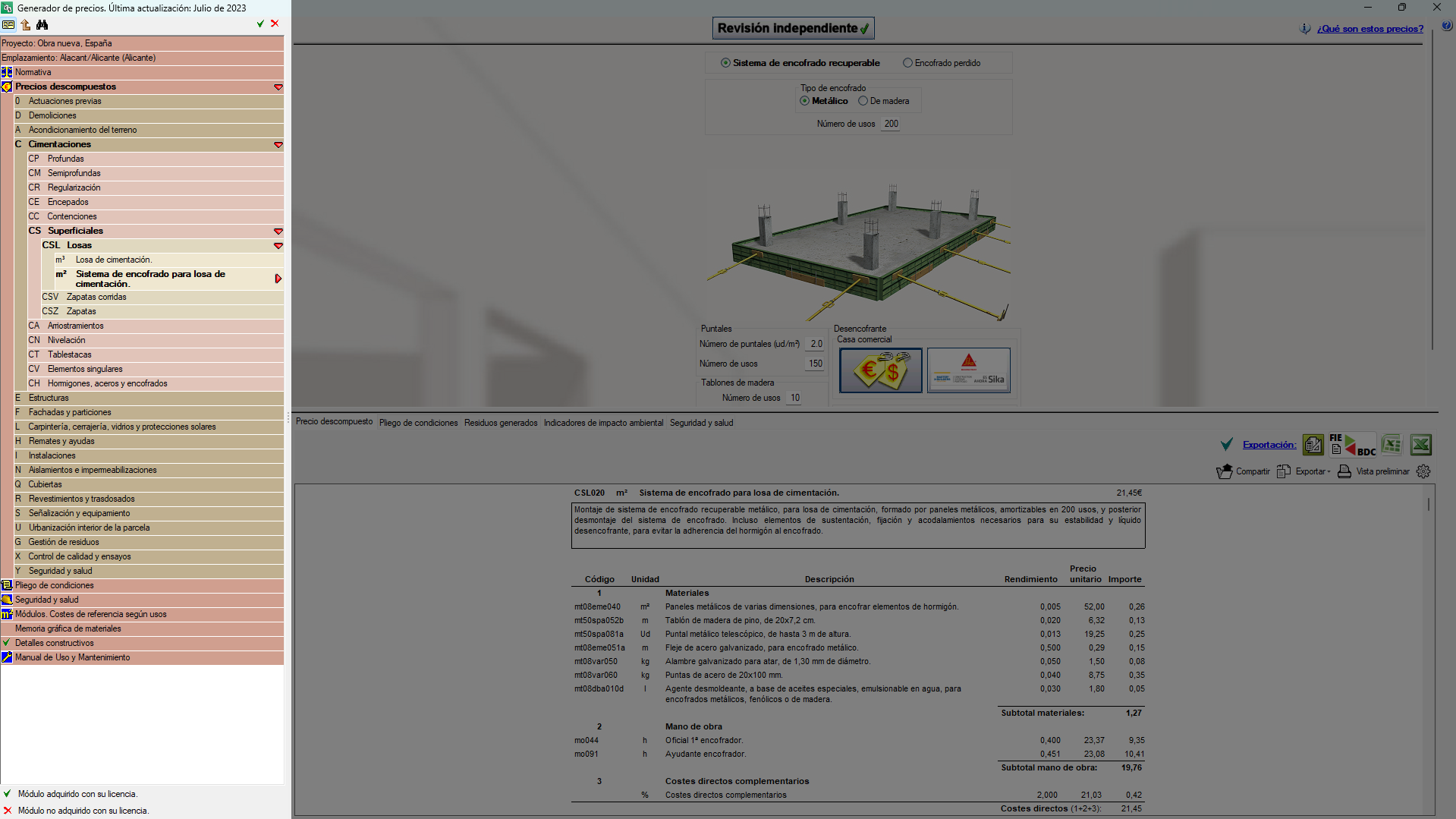Image resolution: width=1456 pixels, height=819 pixels.
Task: Open the gear settings icon
Action: point(1423,471)
